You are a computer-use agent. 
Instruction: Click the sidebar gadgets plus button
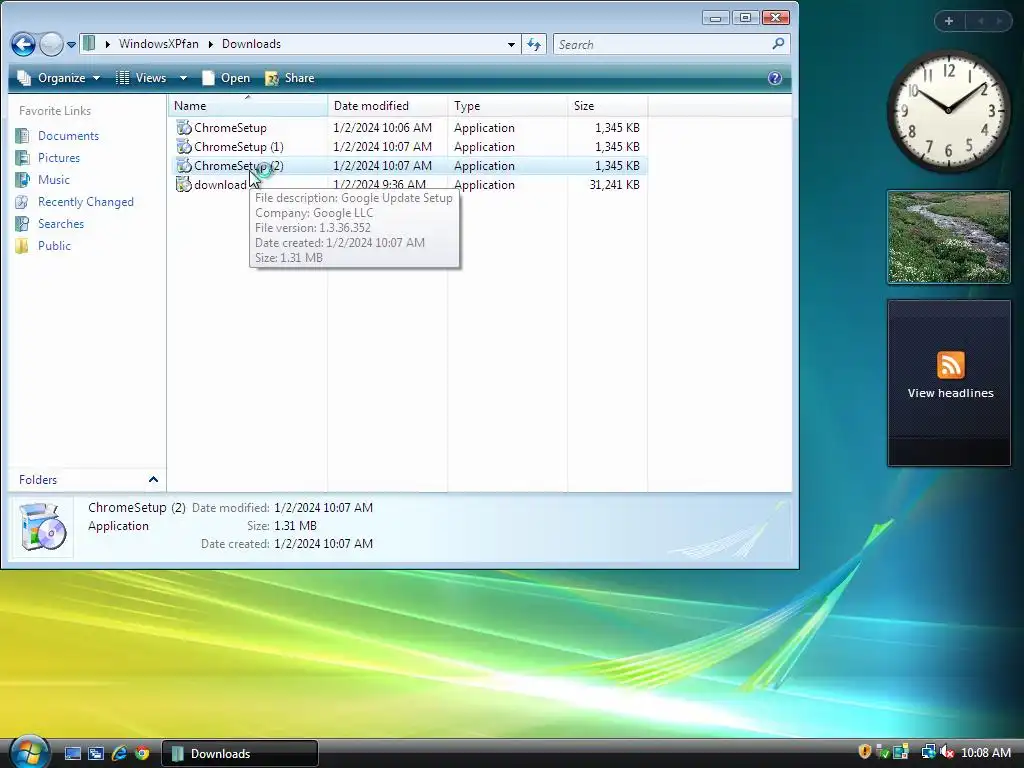tap(949, 21)
